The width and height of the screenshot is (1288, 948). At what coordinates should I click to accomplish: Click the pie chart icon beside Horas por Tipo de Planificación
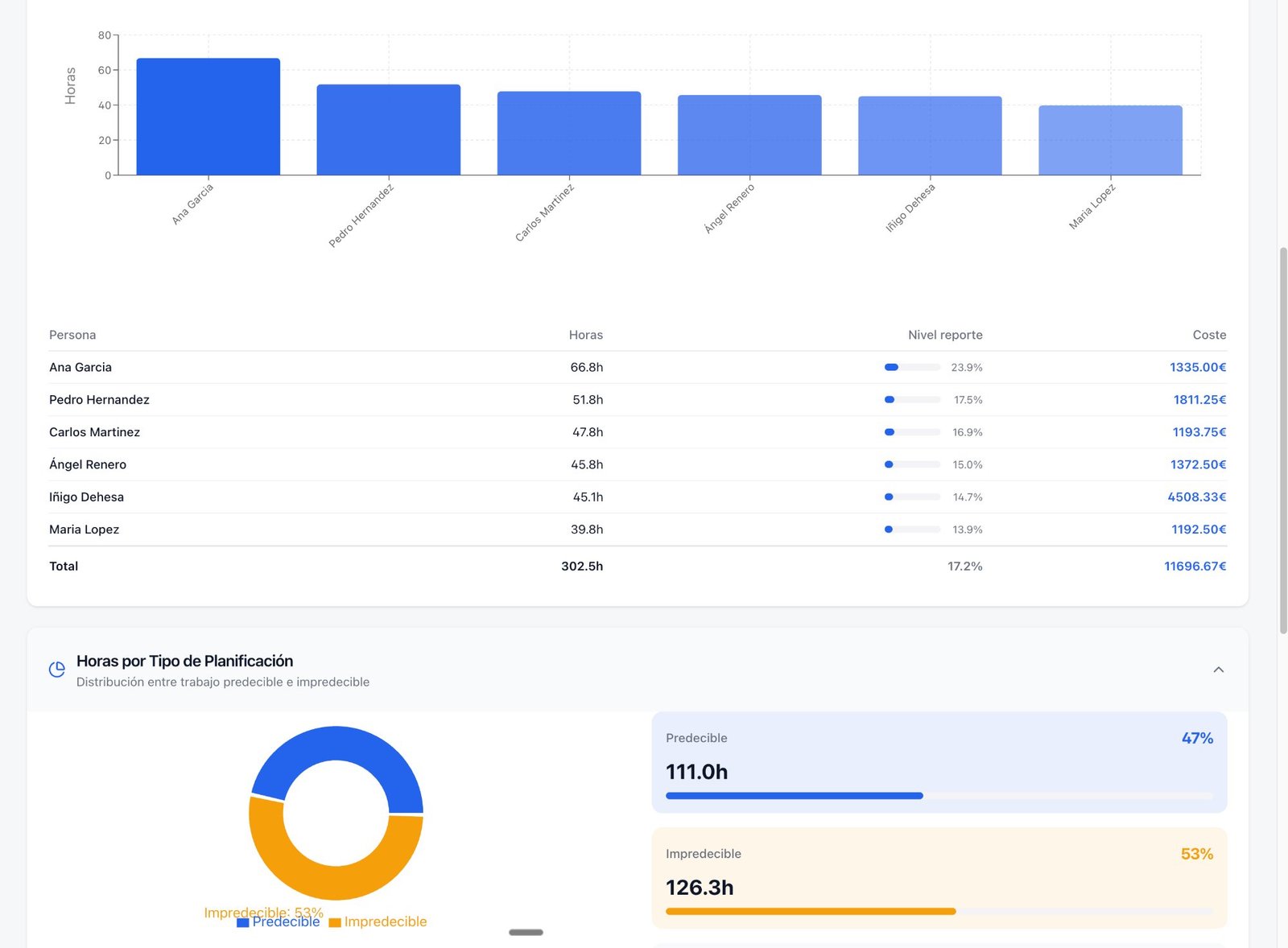[56, 668]
